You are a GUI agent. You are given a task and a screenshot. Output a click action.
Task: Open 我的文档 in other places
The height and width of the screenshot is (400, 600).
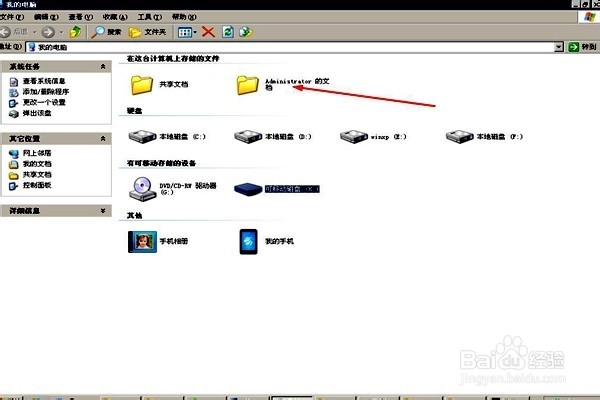[x=37, y=164]
